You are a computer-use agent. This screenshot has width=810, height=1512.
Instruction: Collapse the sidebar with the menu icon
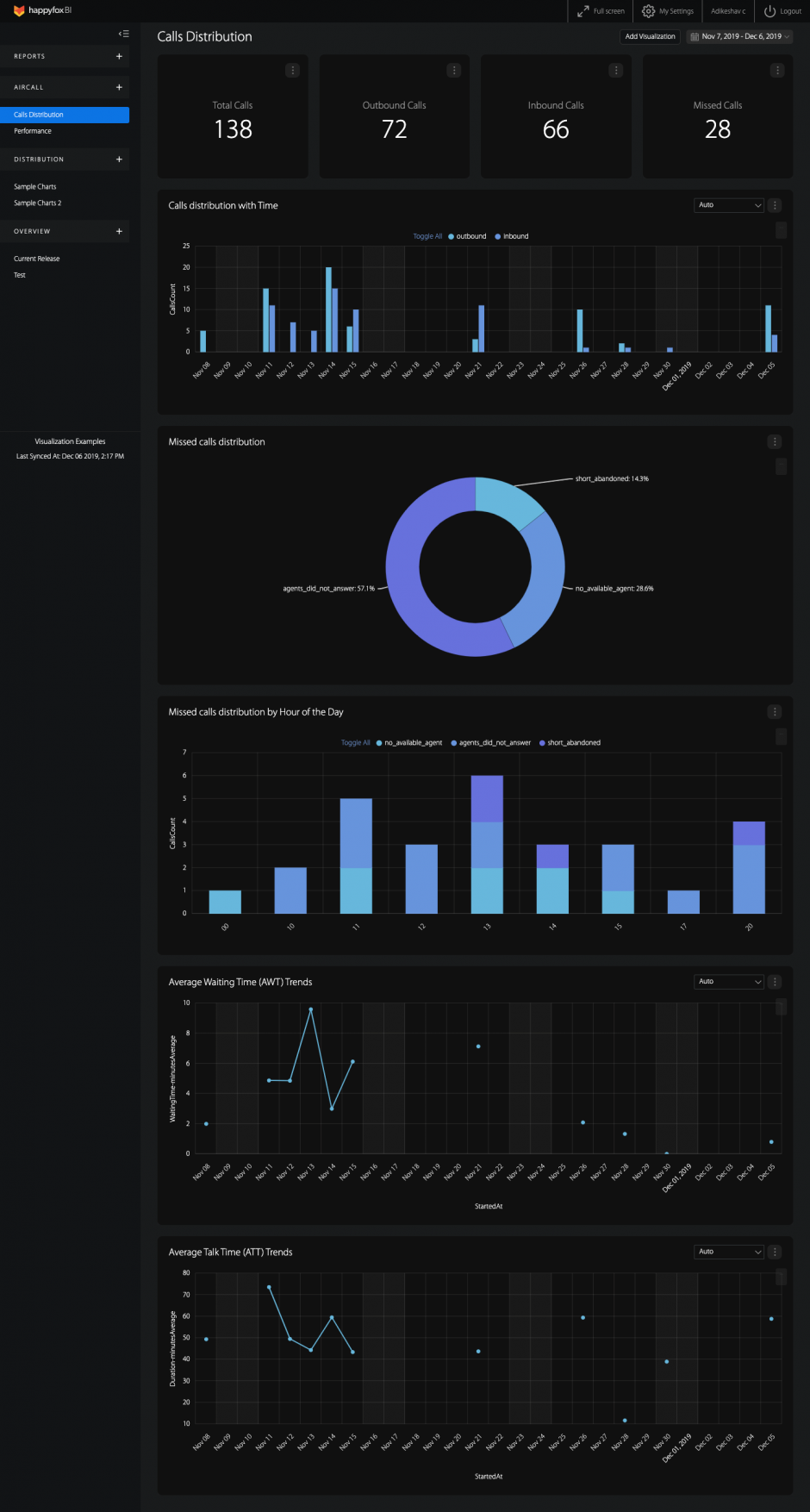coord(124,34)
